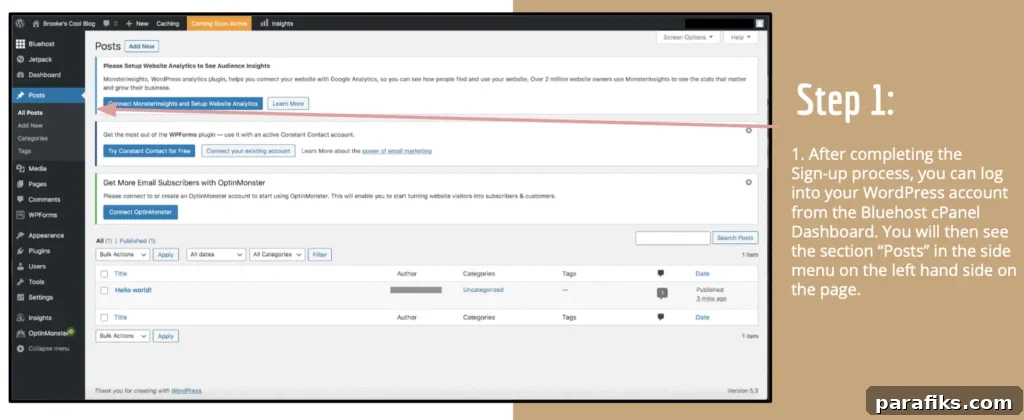Click the Filter button
1024x420 pixels.
click(320, 255)
